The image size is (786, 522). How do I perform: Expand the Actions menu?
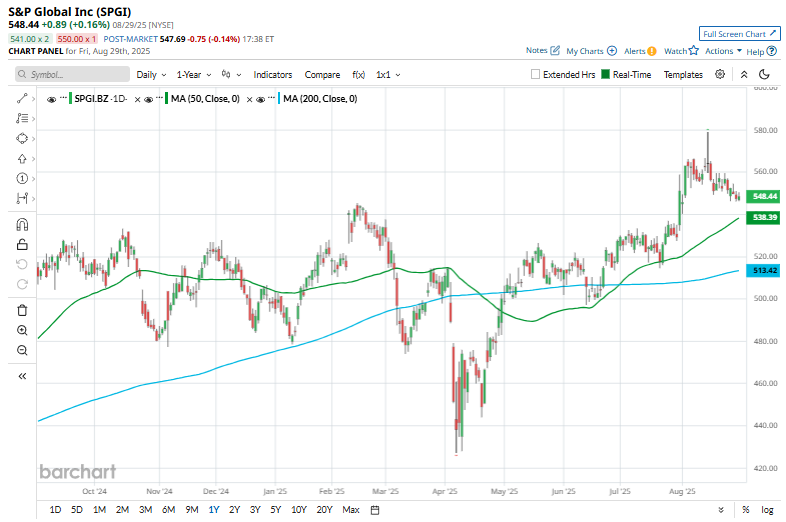coord(723,51)
